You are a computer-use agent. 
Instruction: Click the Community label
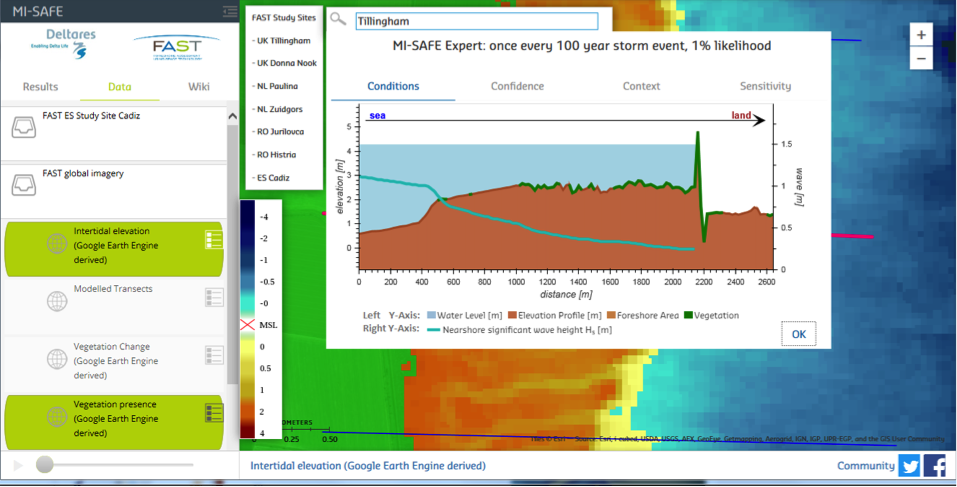[865, 466]
